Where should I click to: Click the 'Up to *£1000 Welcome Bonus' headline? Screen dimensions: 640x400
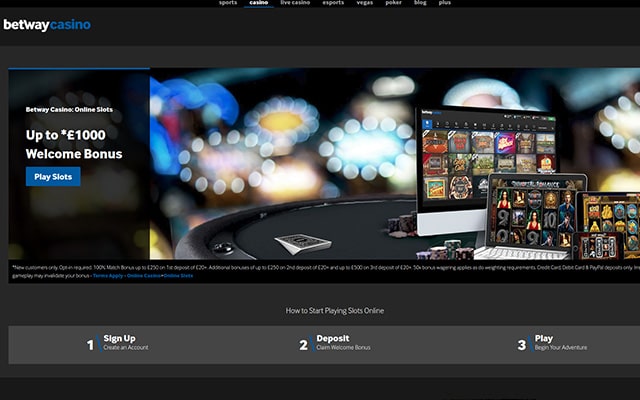(74, 144)
